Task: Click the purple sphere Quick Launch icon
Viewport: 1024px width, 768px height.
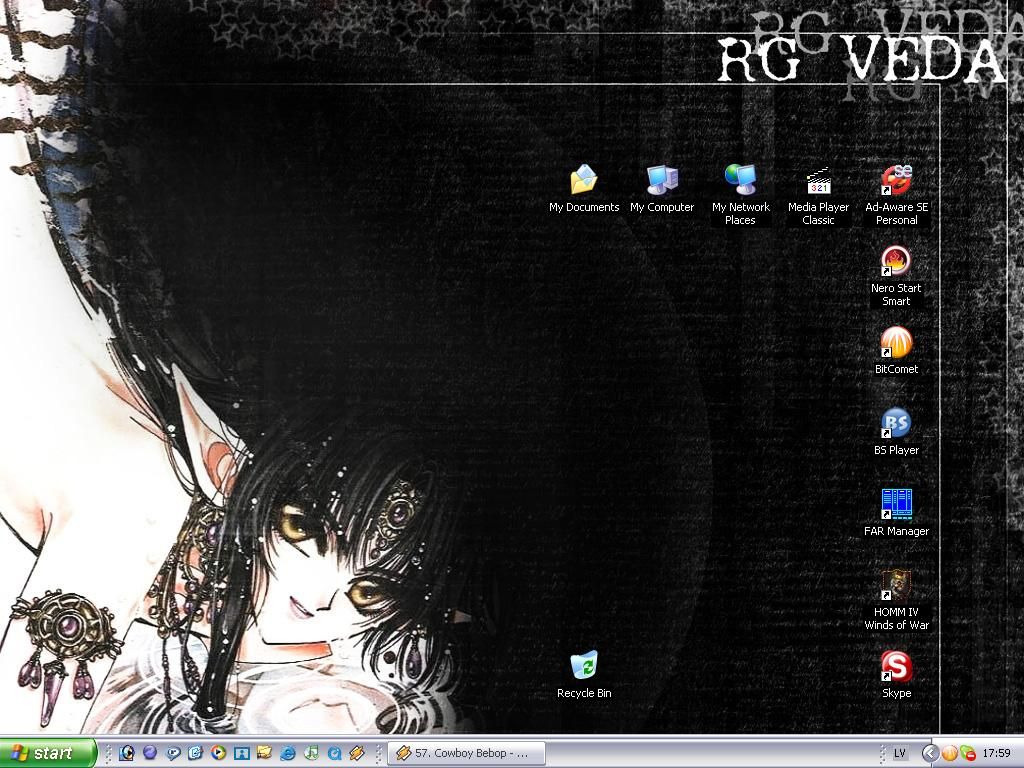Action: 150,753
